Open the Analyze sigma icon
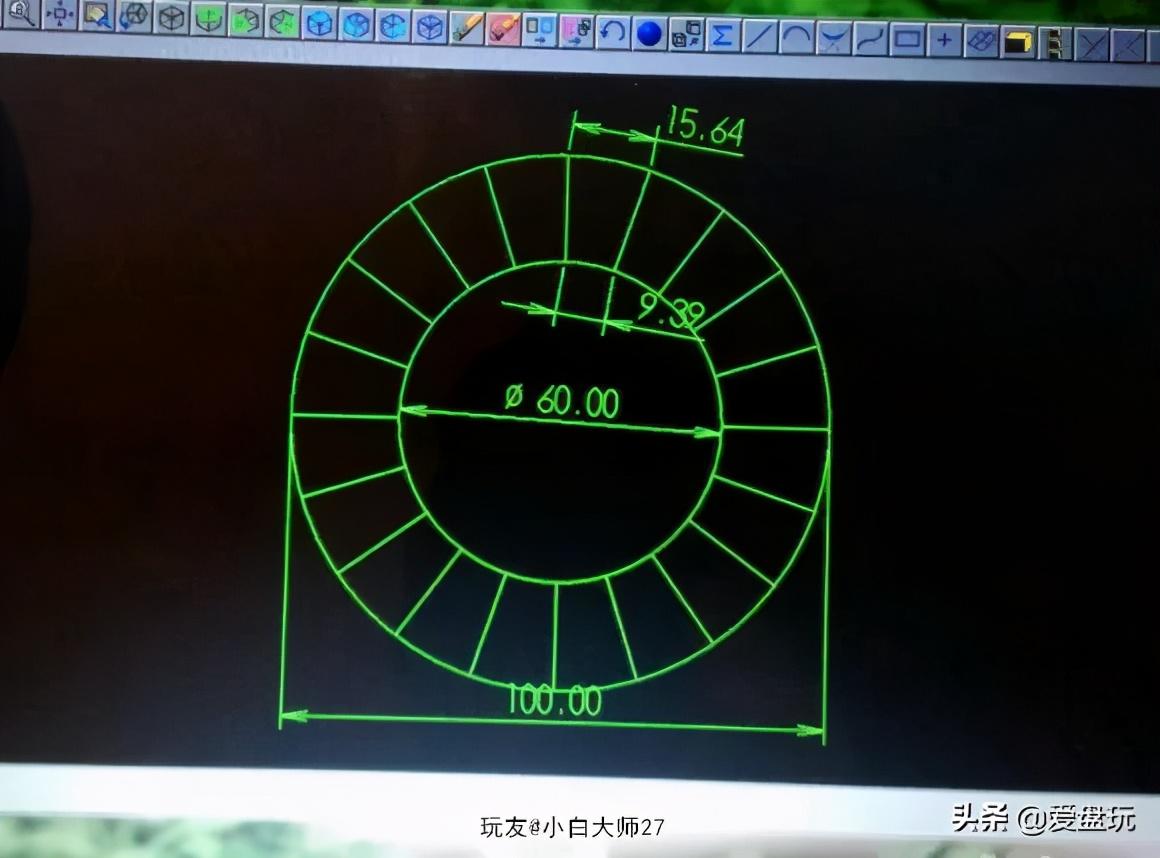 (x=722, y=36)
